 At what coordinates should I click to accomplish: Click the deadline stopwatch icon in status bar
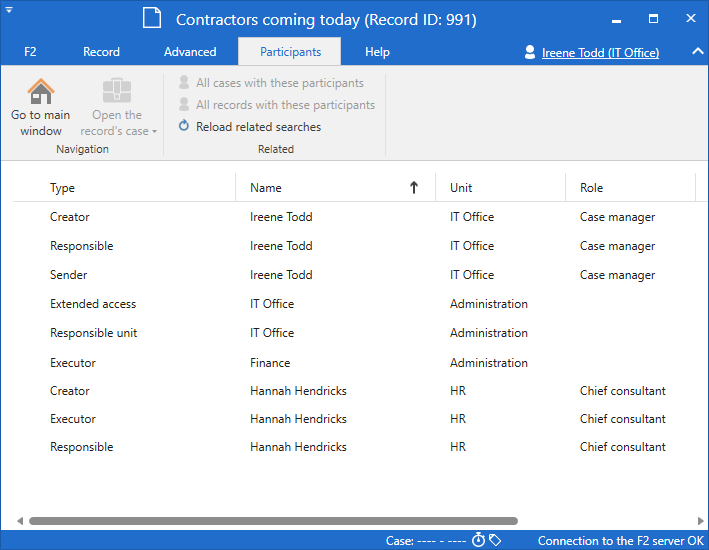click(x=478, y=540)
